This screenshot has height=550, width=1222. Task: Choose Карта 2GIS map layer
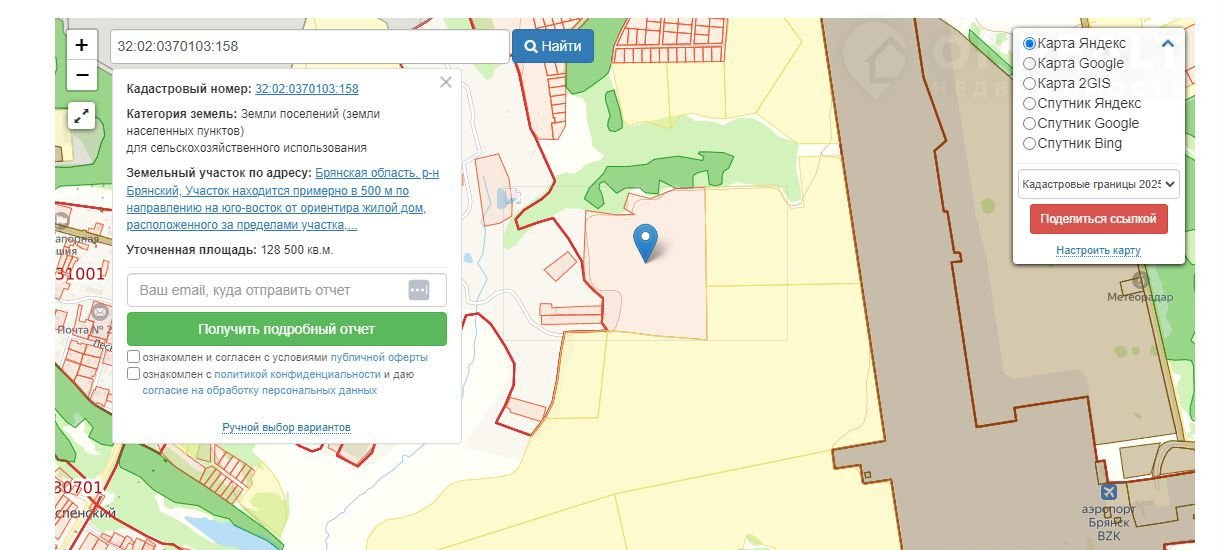pos(1030,84)
